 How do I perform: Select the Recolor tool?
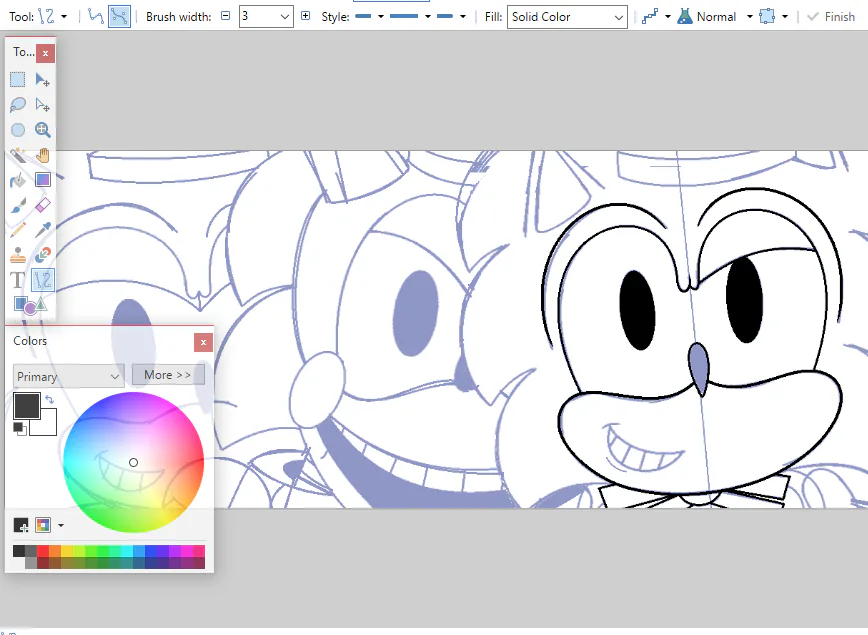coord(43,255)
